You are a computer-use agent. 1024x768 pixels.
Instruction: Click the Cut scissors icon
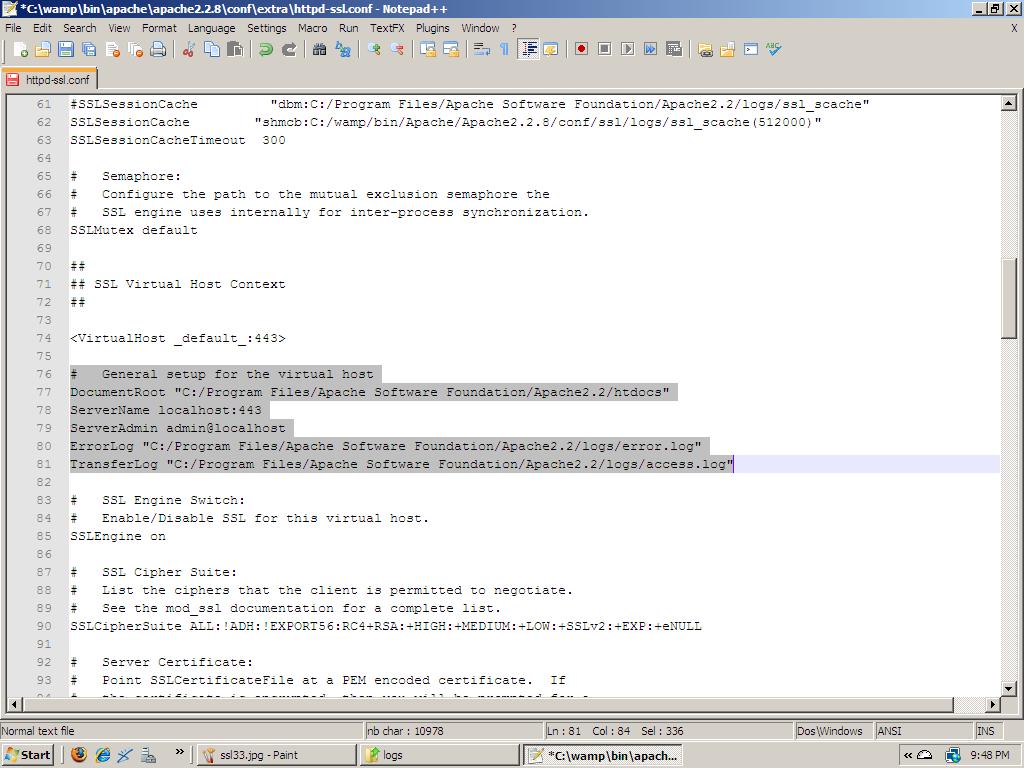(188, 49)
